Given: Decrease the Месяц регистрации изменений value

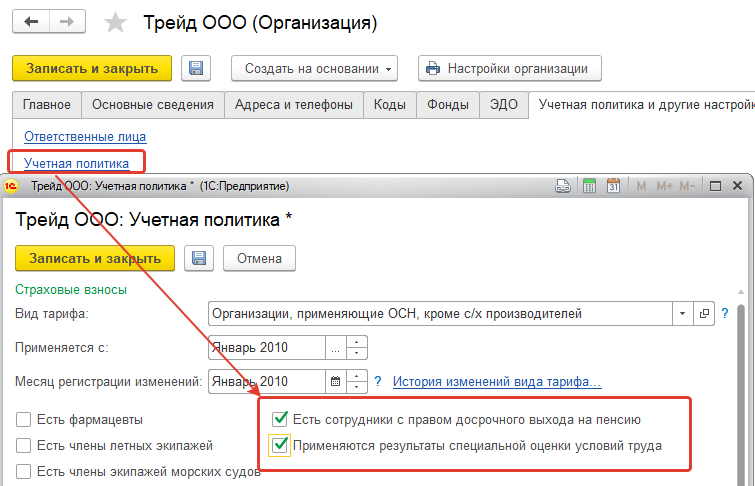Looking at the screenshot, I should [x=357, y=387].
